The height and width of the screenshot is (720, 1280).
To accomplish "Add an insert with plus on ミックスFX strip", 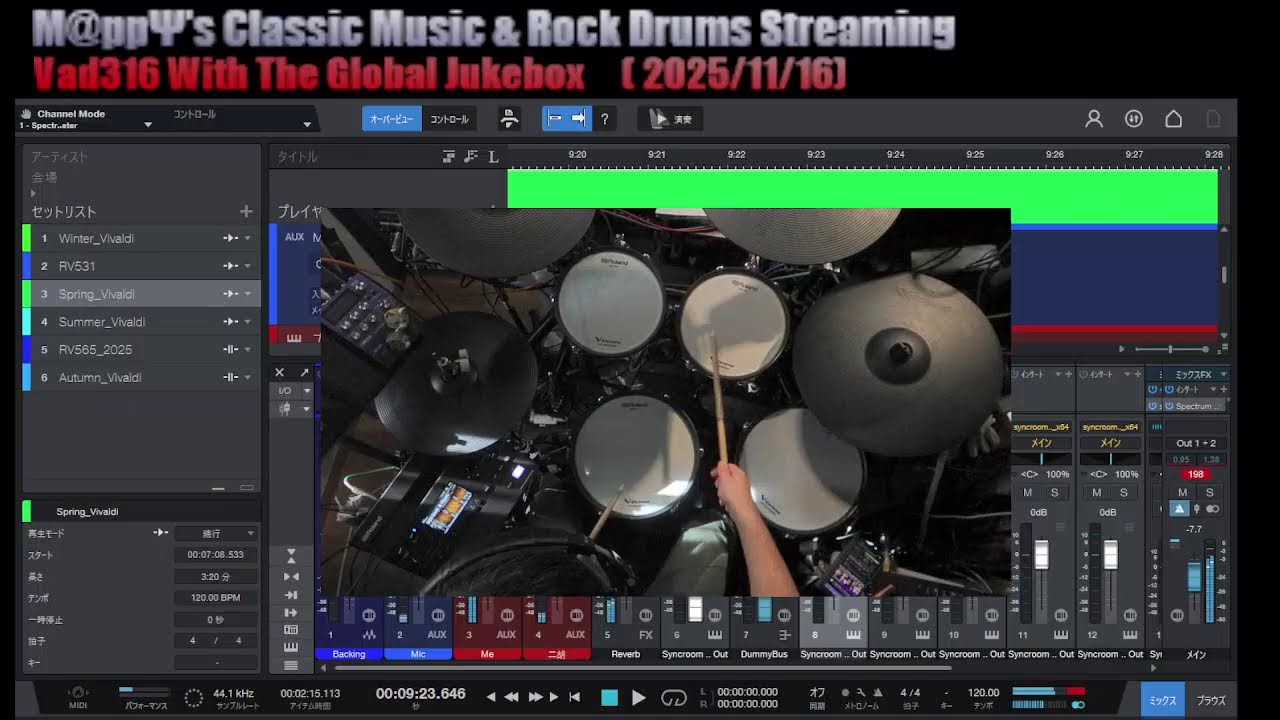I will point(1223,390).
